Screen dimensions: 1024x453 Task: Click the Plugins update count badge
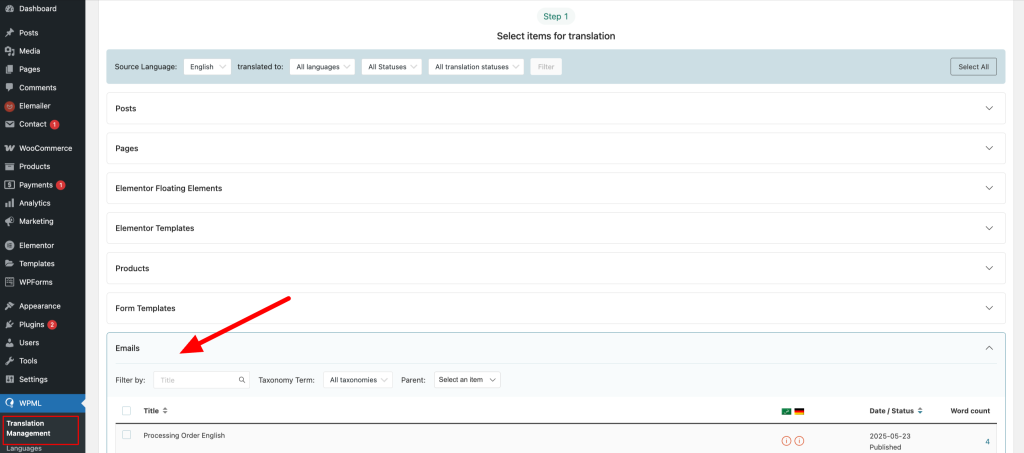coord(52,324)
